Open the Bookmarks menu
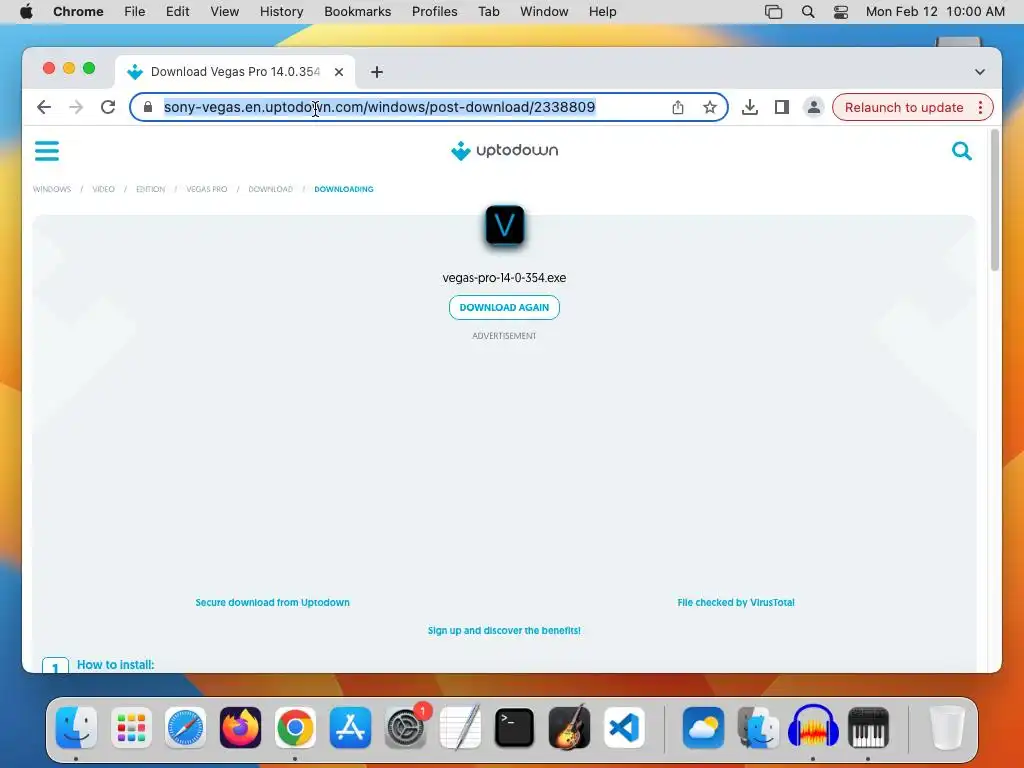 click(358, 12)
